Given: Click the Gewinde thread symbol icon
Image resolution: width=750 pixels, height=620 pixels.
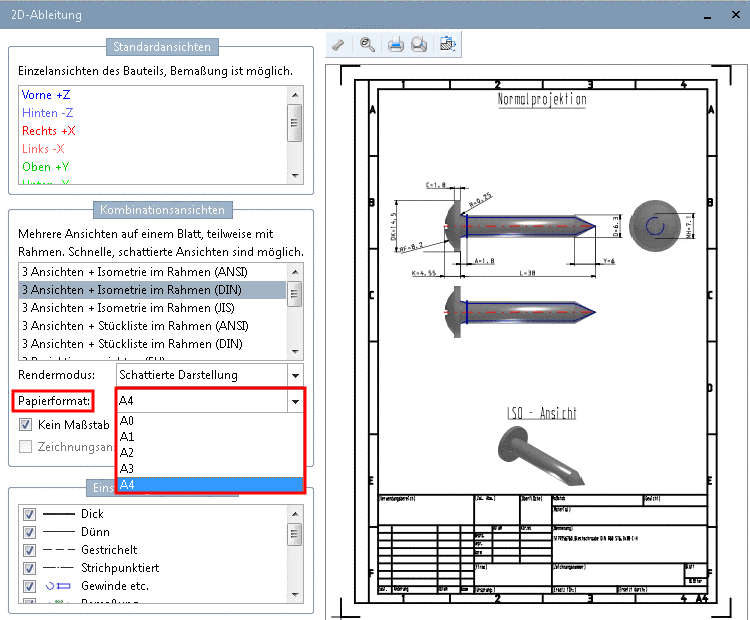Looking at the screenshot, I should pyautogui.click(x=60, y=586).
